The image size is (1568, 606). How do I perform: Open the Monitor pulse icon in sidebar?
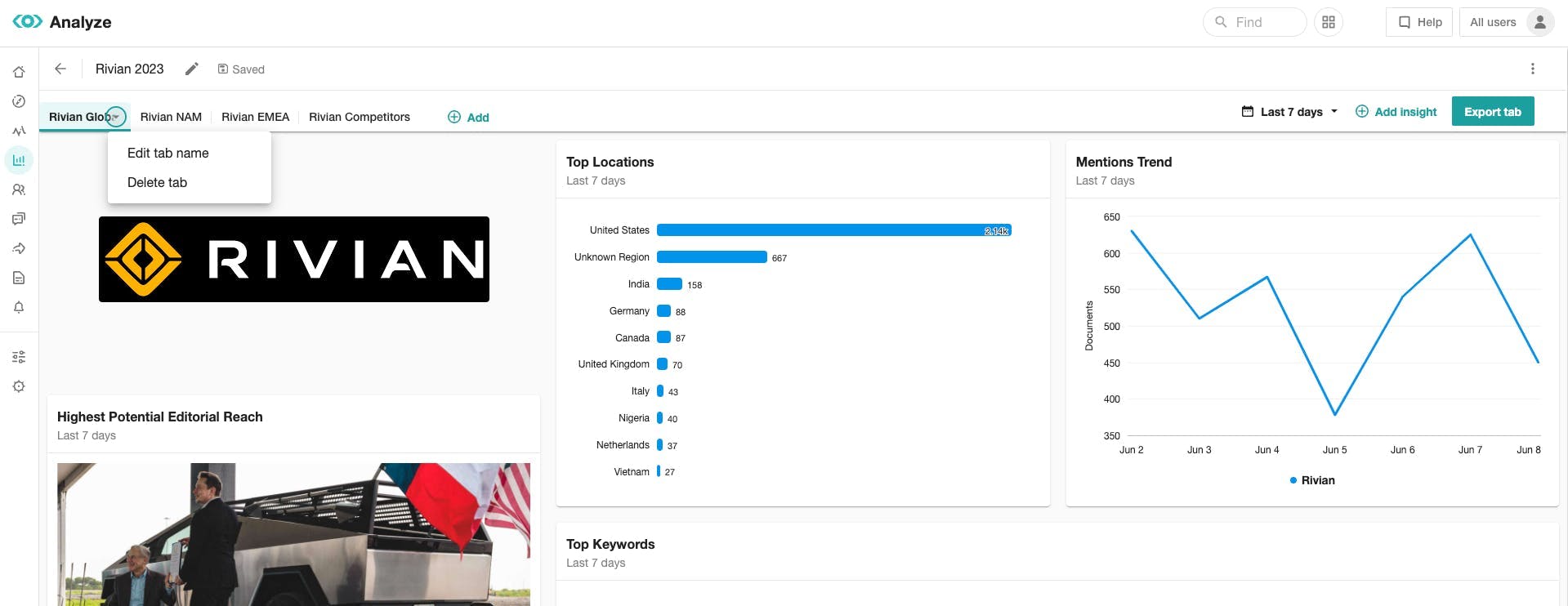click(x=19, y=131)
